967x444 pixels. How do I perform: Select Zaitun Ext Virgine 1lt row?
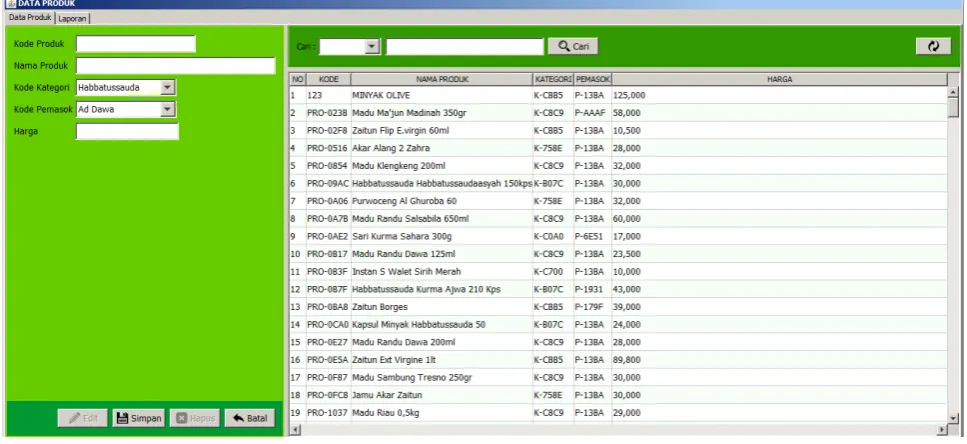[619, 360]
